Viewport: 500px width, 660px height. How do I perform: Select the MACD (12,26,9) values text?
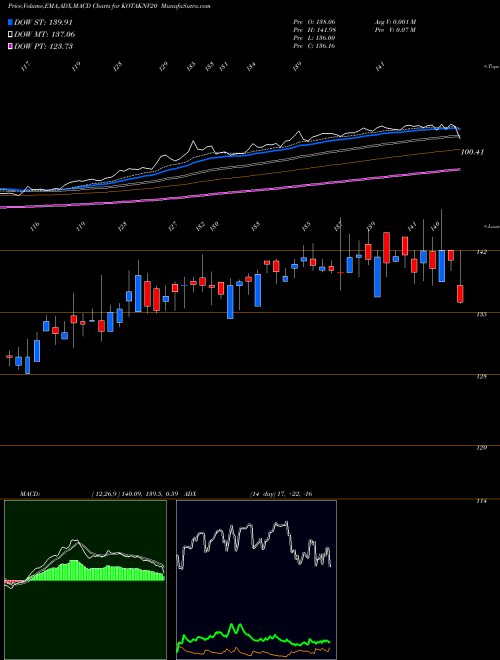pos(136,493)
